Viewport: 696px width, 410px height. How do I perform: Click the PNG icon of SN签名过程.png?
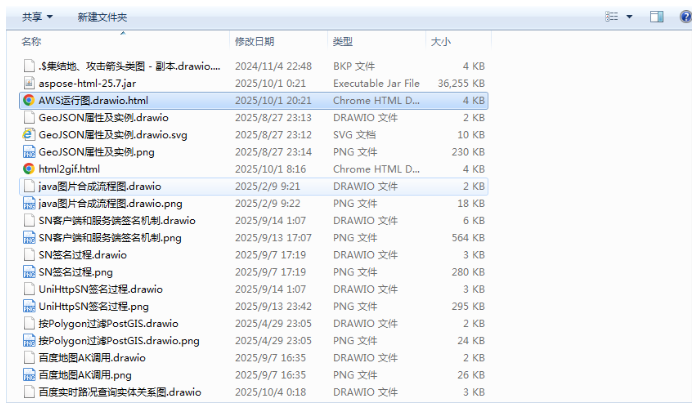click(x=29, y=272)
